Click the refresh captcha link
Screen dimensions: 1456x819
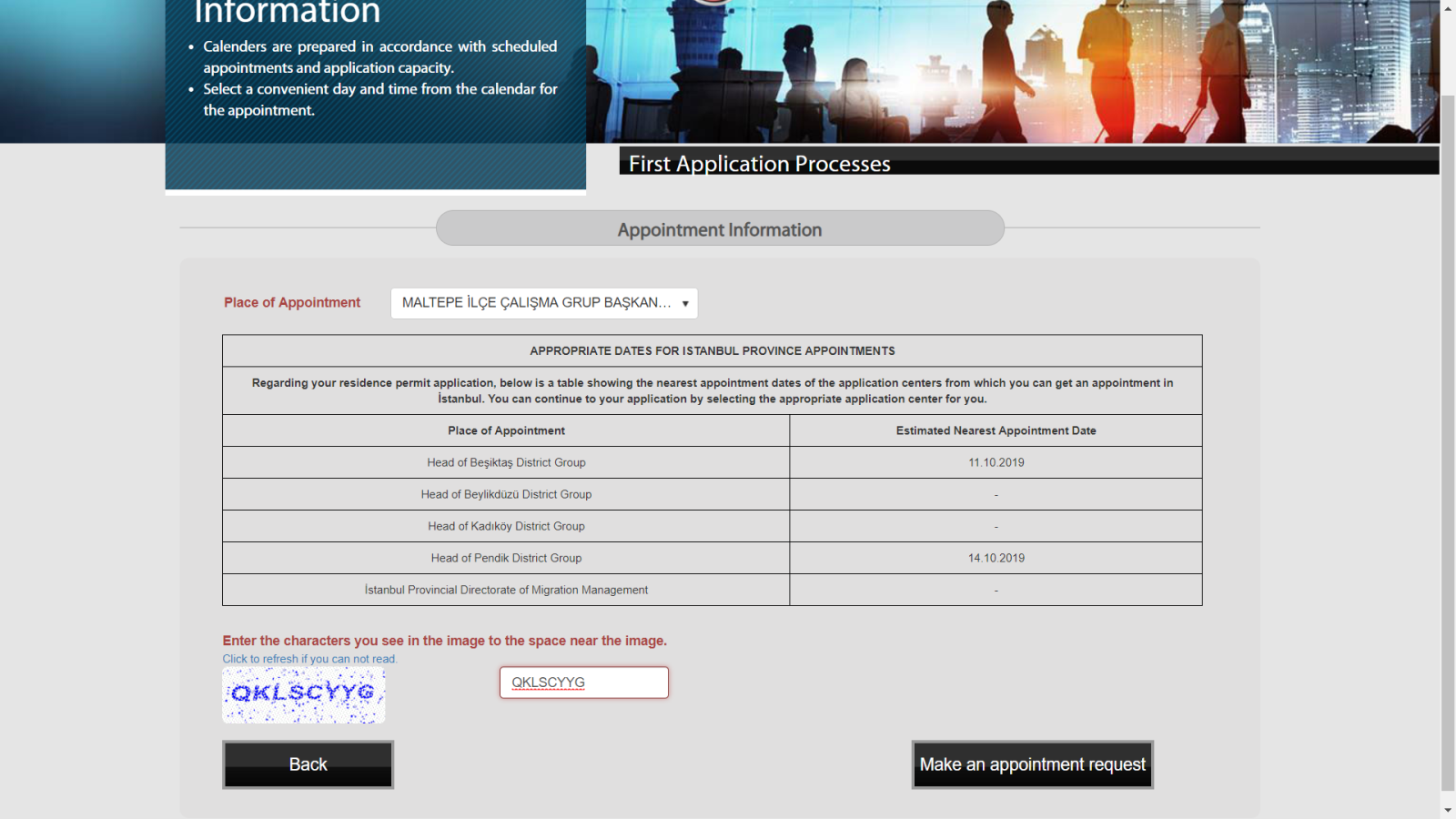point(309,659)
